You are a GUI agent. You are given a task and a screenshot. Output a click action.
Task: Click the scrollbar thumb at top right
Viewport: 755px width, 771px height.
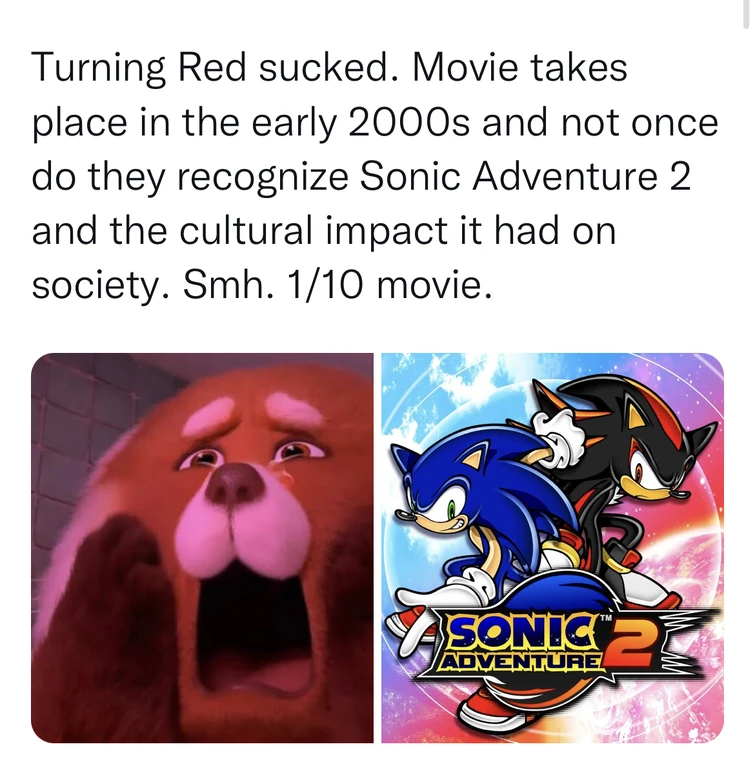tap(746, 14)
